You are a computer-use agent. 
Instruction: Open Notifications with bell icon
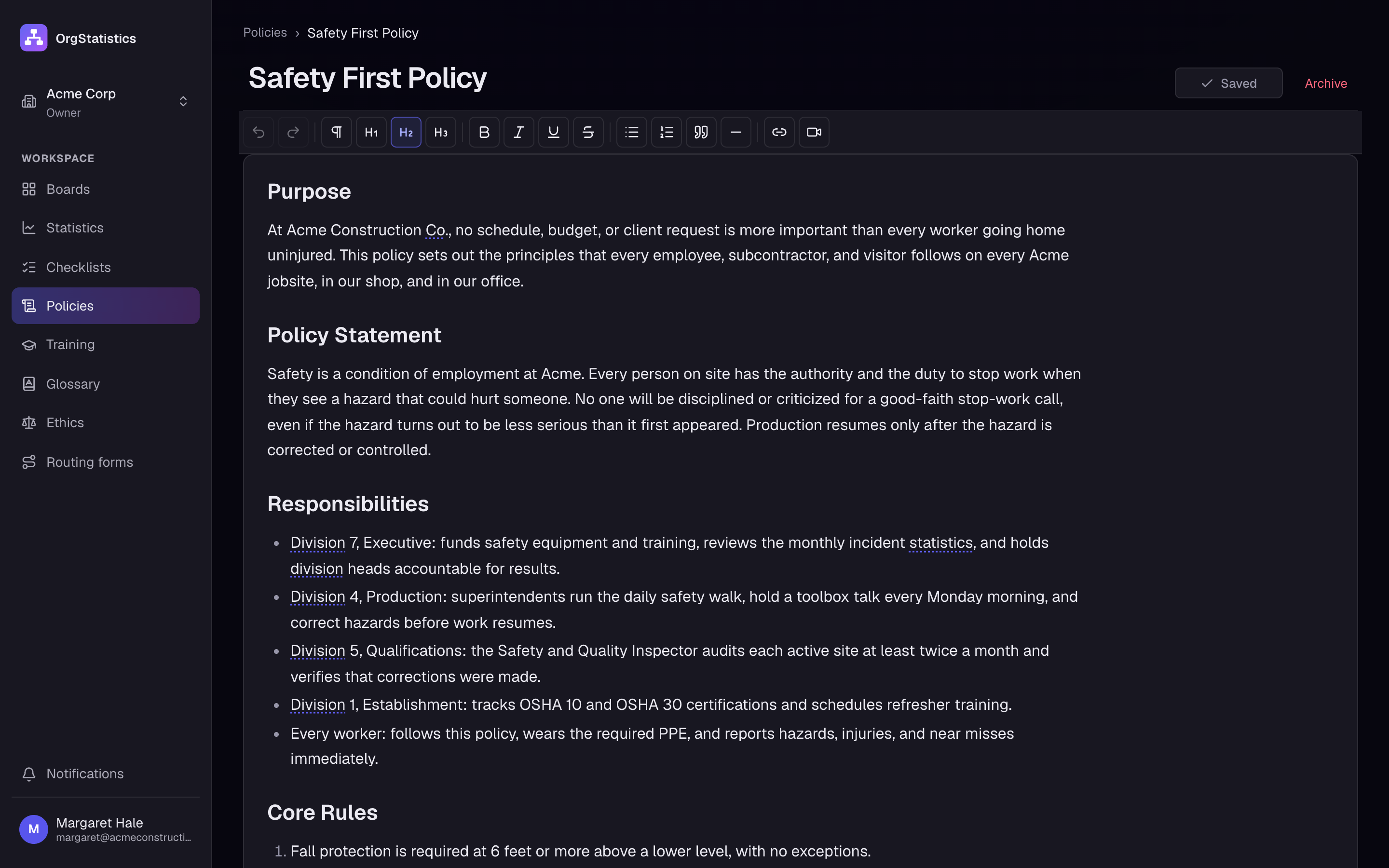(x=106, y=774)
